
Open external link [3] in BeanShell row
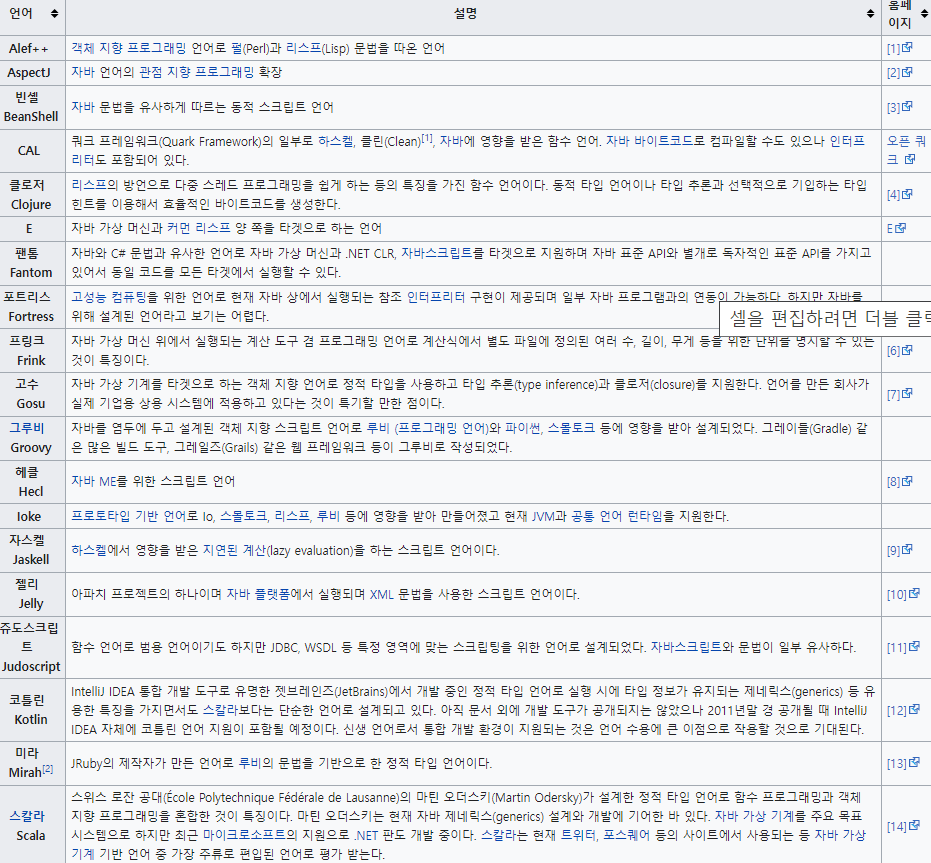[899, 107]
